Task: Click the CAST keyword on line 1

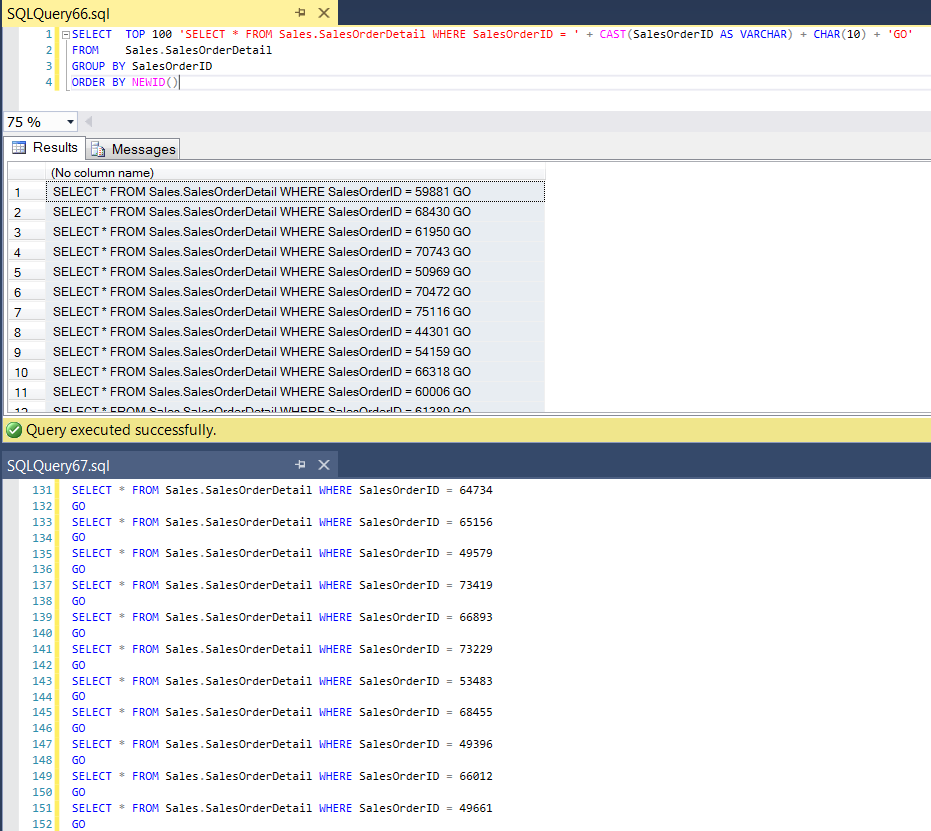Action: tap(612, 34)
